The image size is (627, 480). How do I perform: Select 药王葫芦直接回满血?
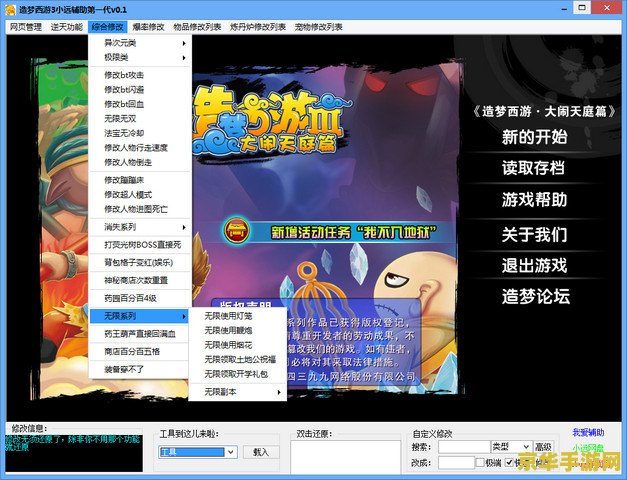pyautogui.click(x=140, y=334)
